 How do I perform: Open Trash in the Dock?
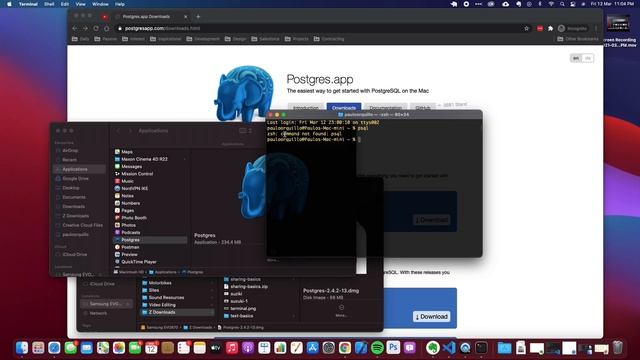pos(618,348)
